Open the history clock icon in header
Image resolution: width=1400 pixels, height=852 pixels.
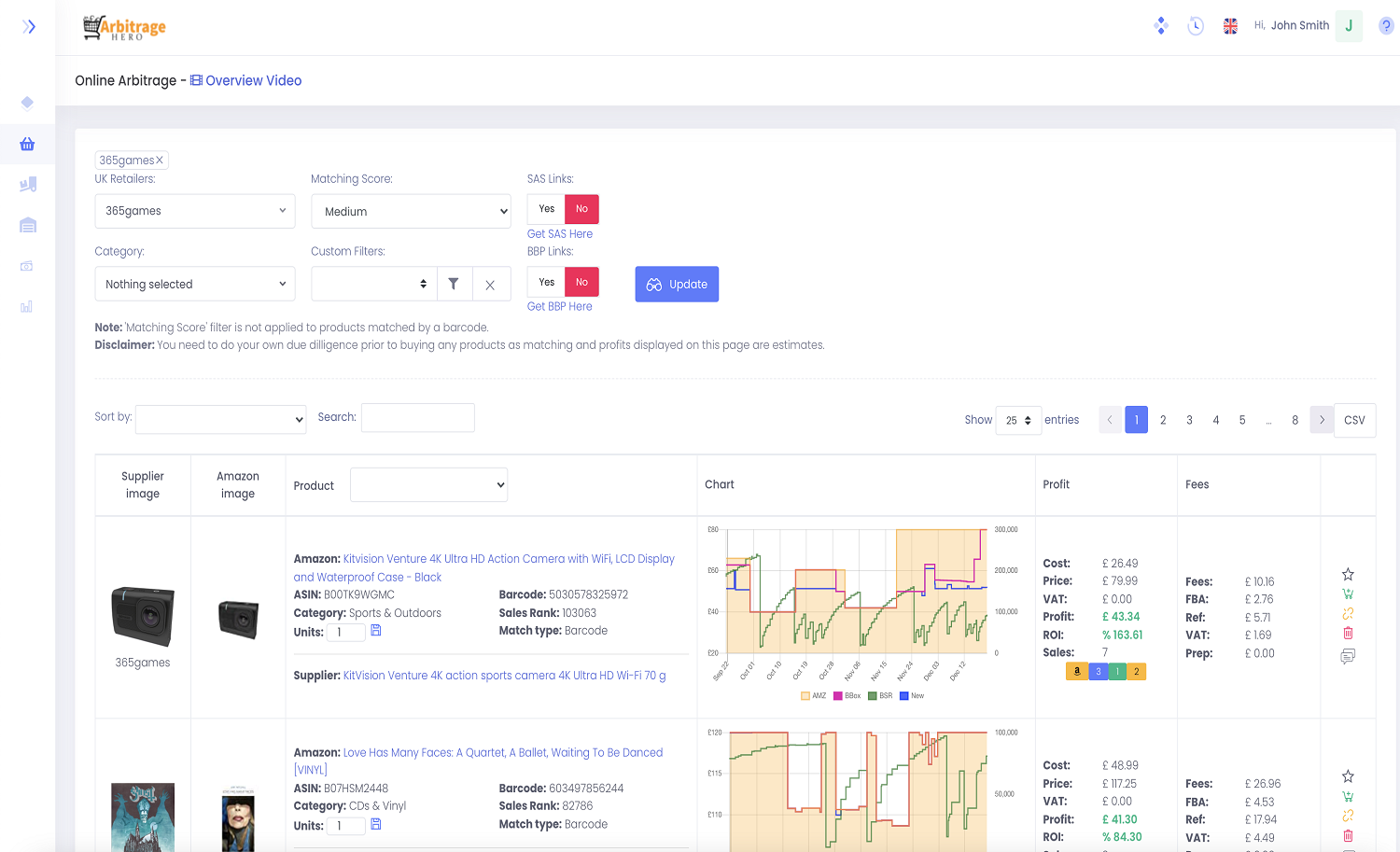tap(1196, 26)
